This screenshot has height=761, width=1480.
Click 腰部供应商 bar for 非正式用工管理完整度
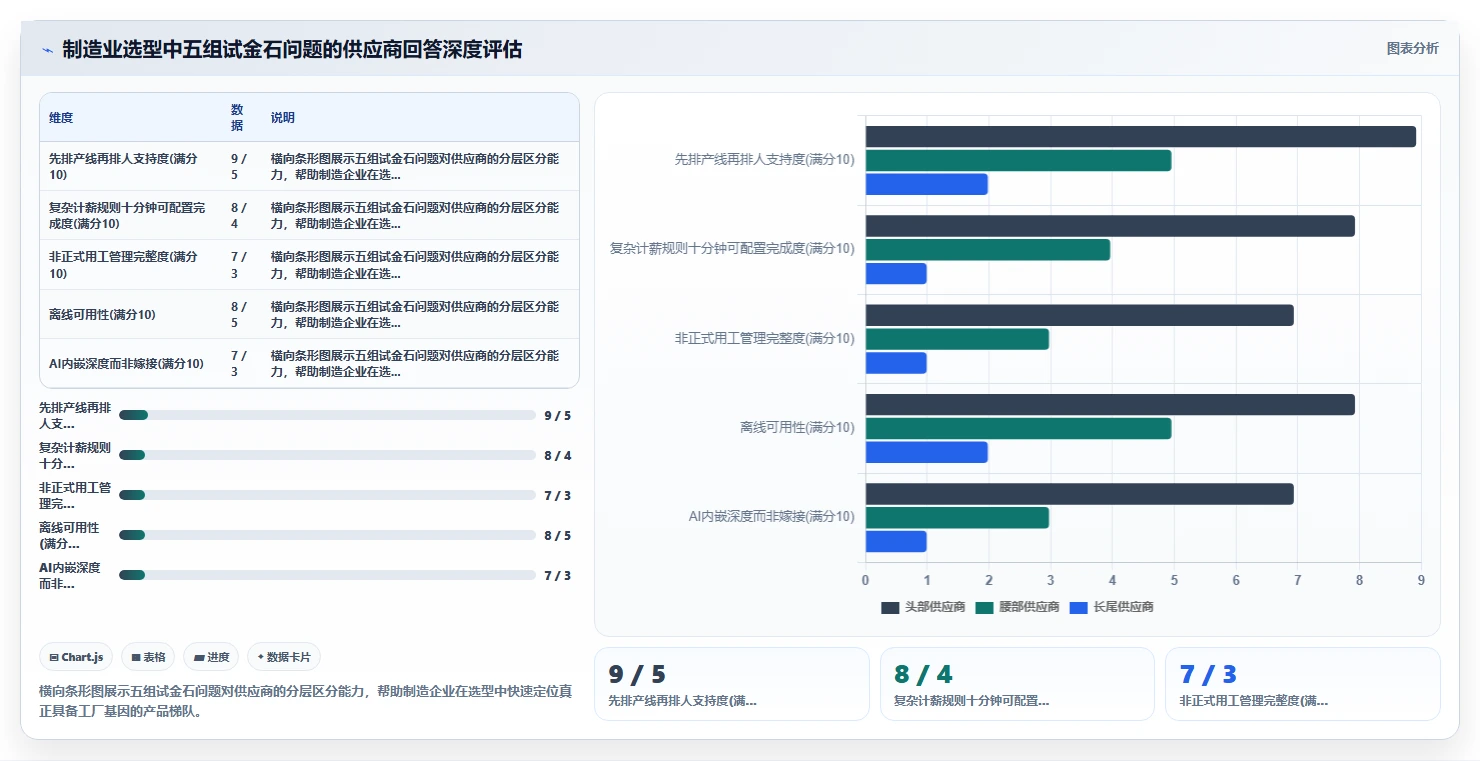point(957,339)
